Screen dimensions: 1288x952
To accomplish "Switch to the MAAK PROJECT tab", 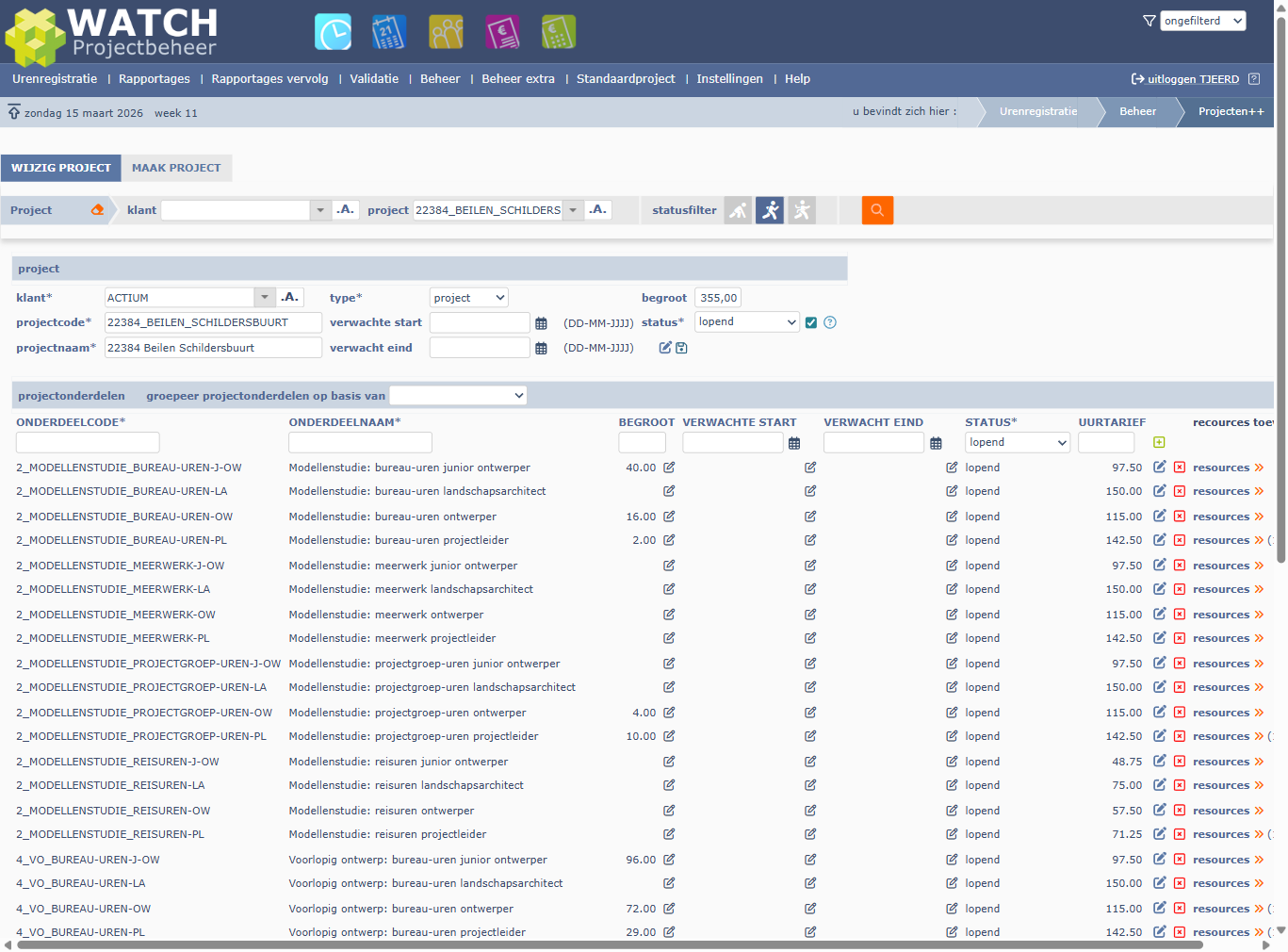I will click(176, 168).
